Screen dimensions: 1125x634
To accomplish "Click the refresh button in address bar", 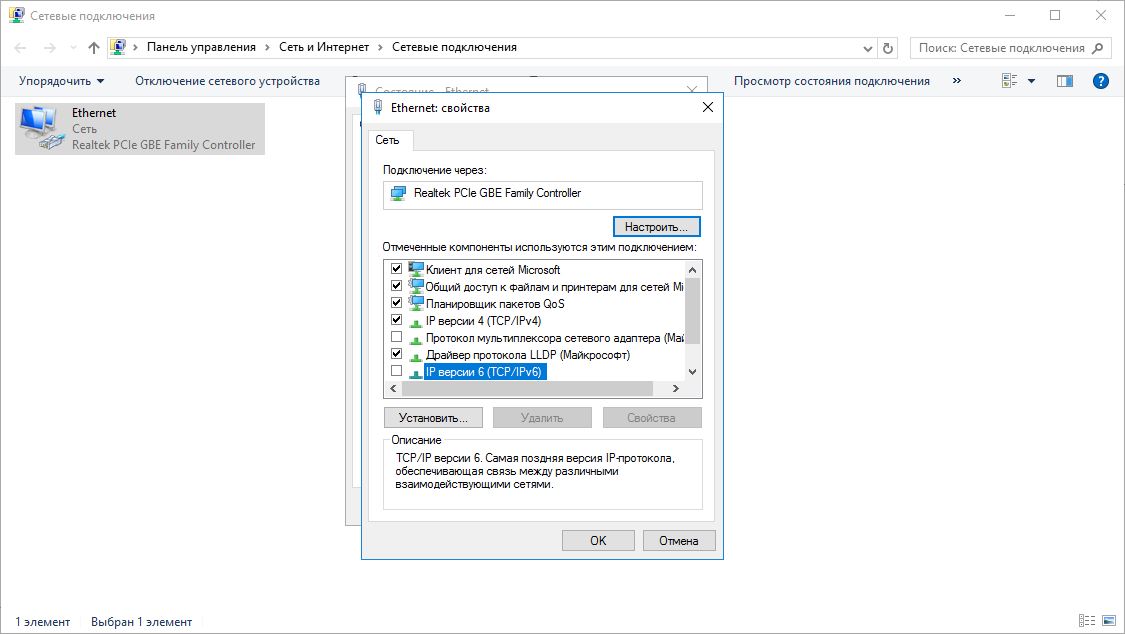I will click(x=889, y=48).
